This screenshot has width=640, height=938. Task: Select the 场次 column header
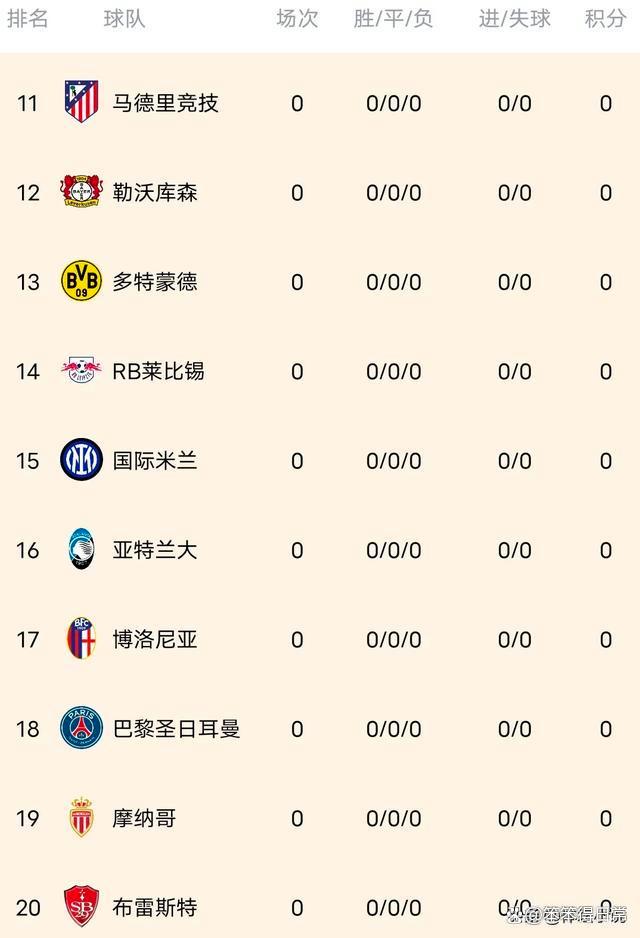click(297, 19)
